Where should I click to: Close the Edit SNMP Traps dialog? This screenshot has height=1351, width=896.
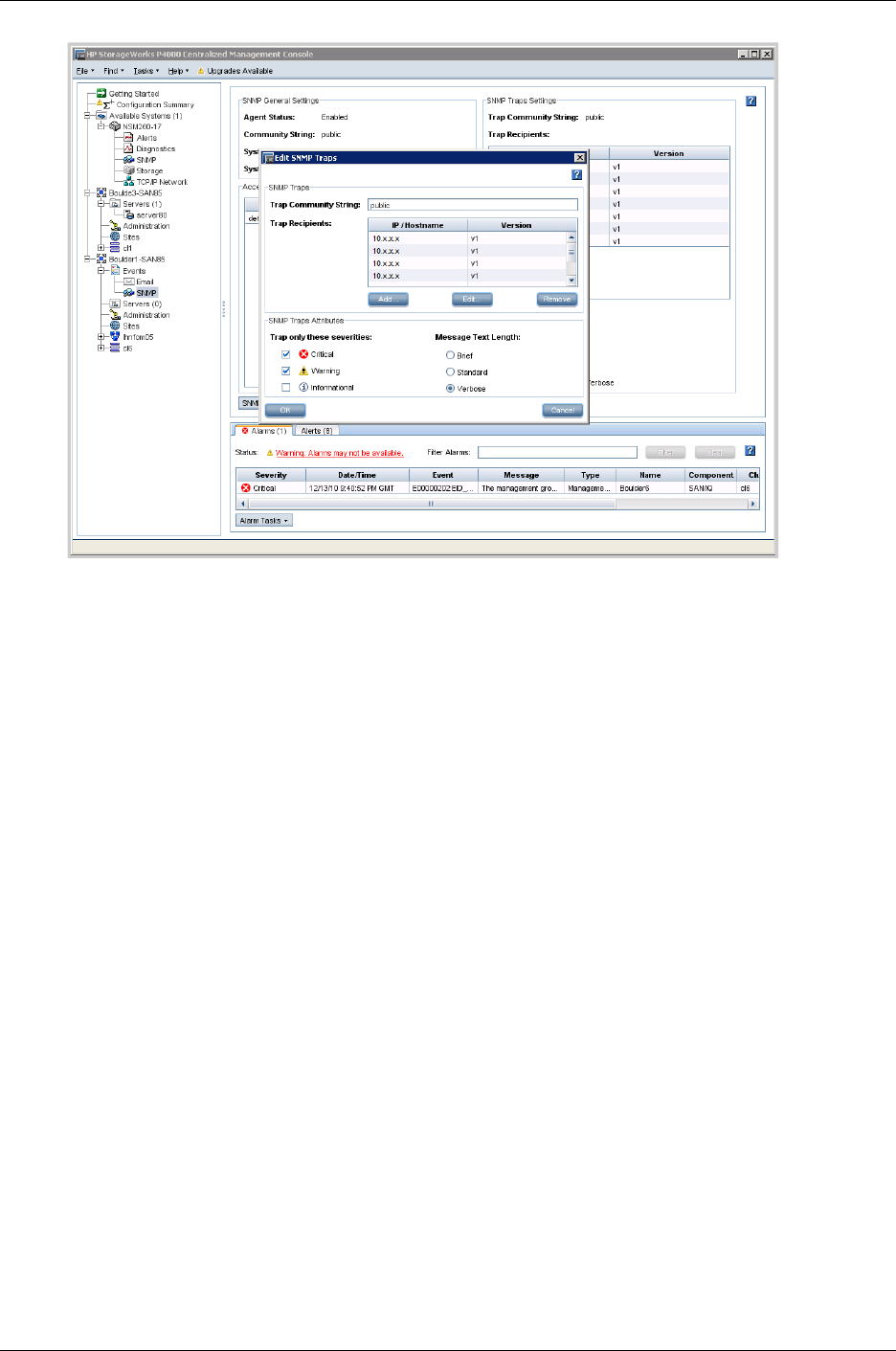tap(579, 158)
